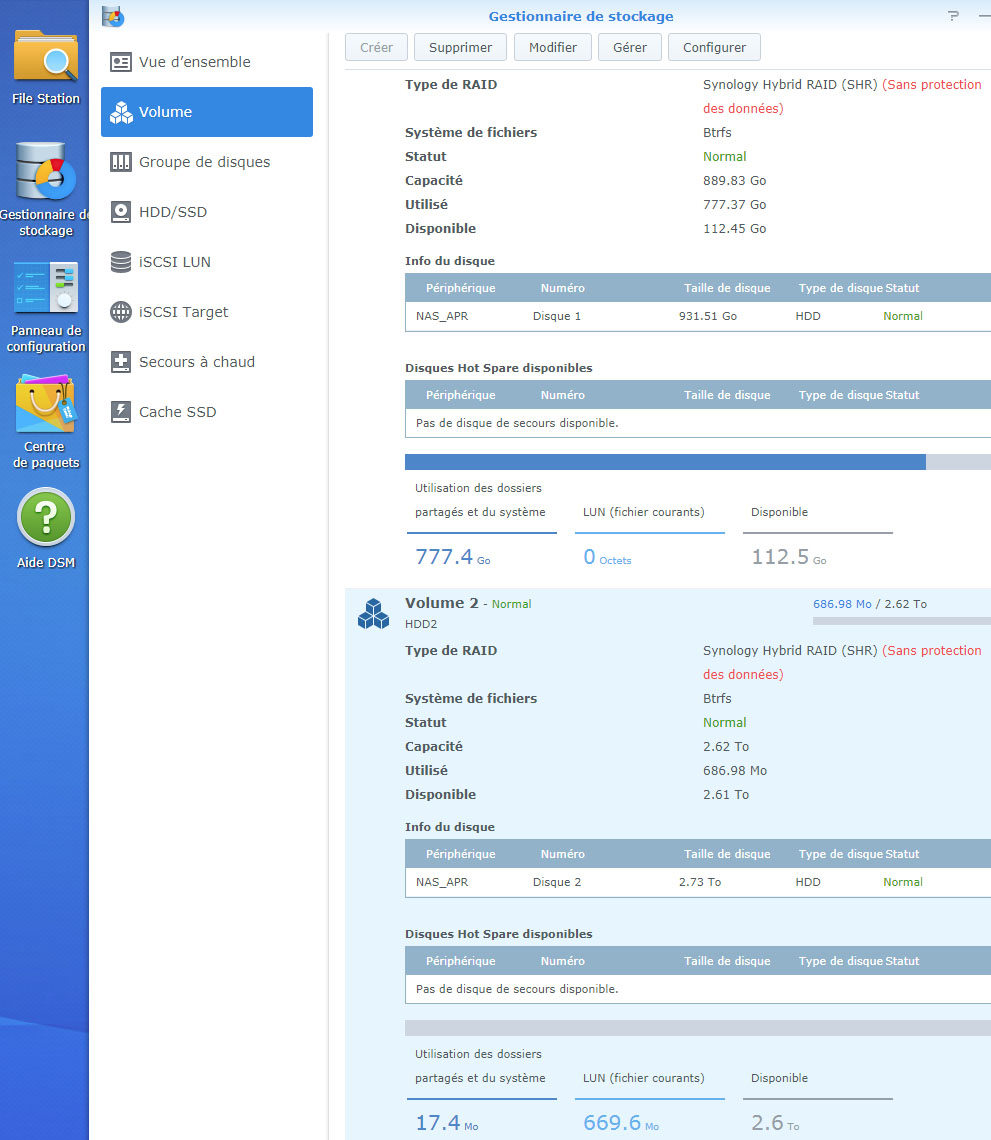Click the HDD2 volume description
Image resolution: width=991 pixels, height=1140 pixels.
pyautogui.click(x=421, y=624)
